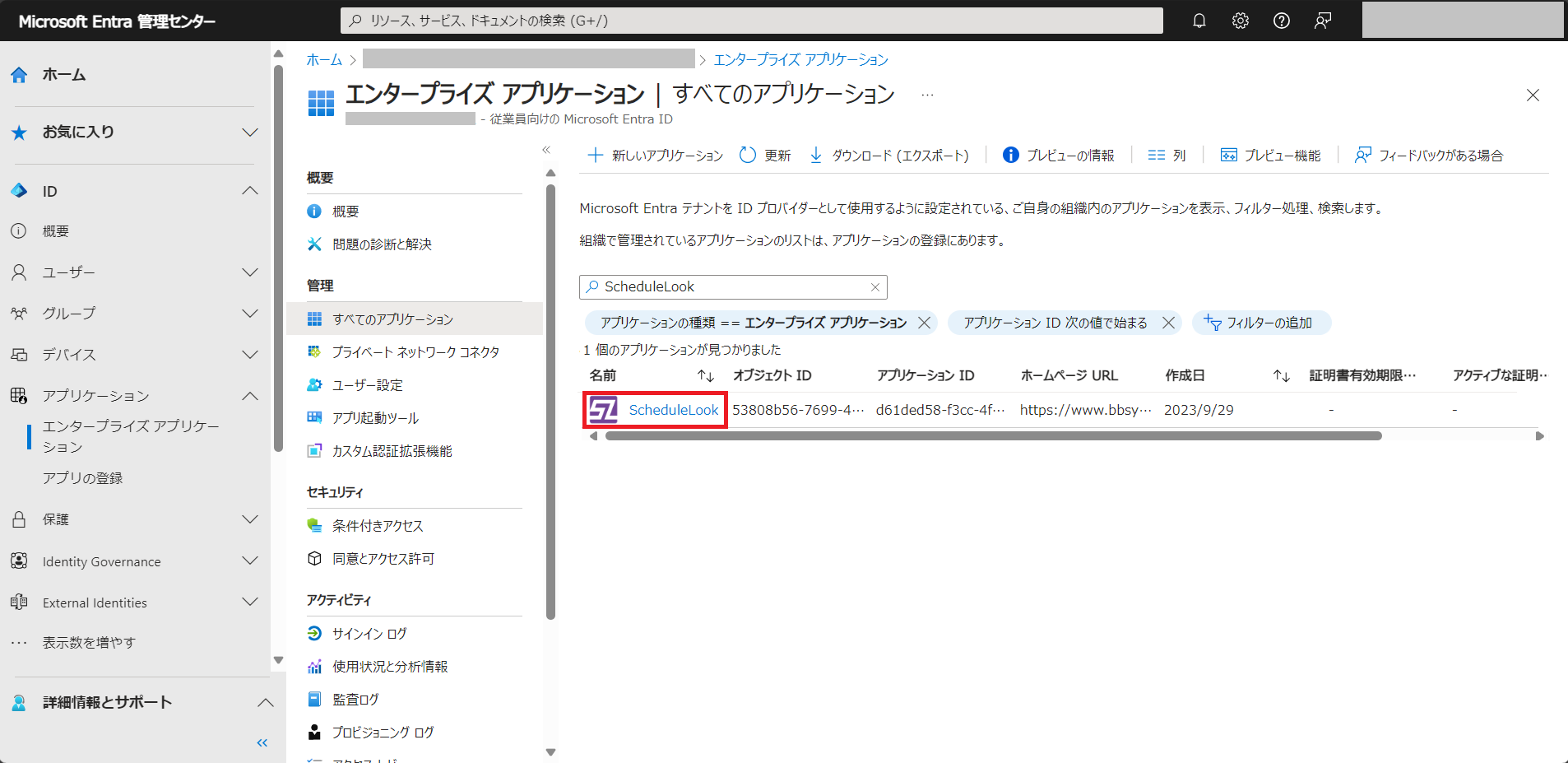Click the アプリケーション grid icon in sidebar
The width and height of the screenshot is (1568, 763).
(19, 396)
